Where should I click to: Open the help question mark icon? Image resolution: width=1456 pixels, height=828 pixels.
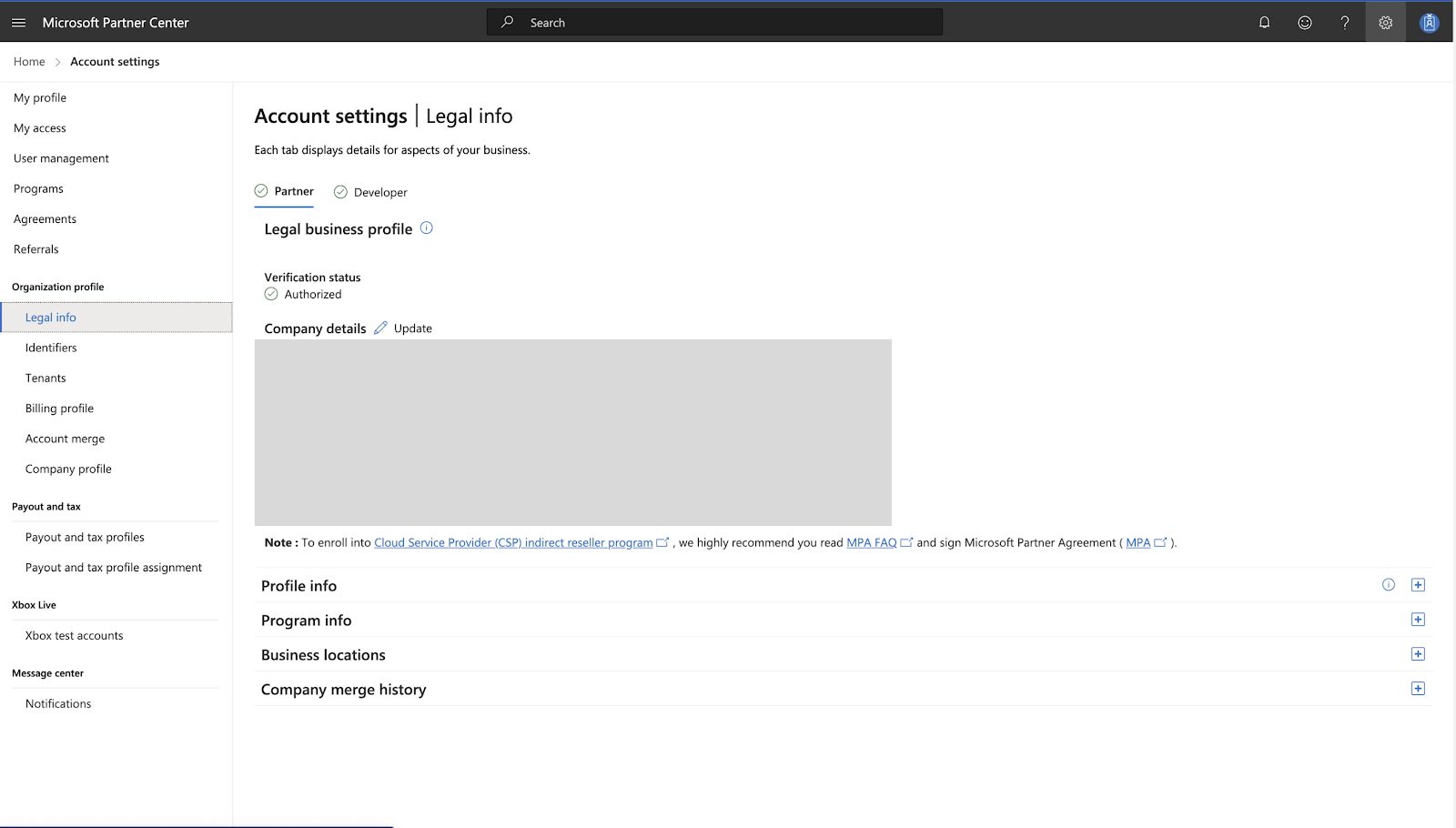[1344, 23]
